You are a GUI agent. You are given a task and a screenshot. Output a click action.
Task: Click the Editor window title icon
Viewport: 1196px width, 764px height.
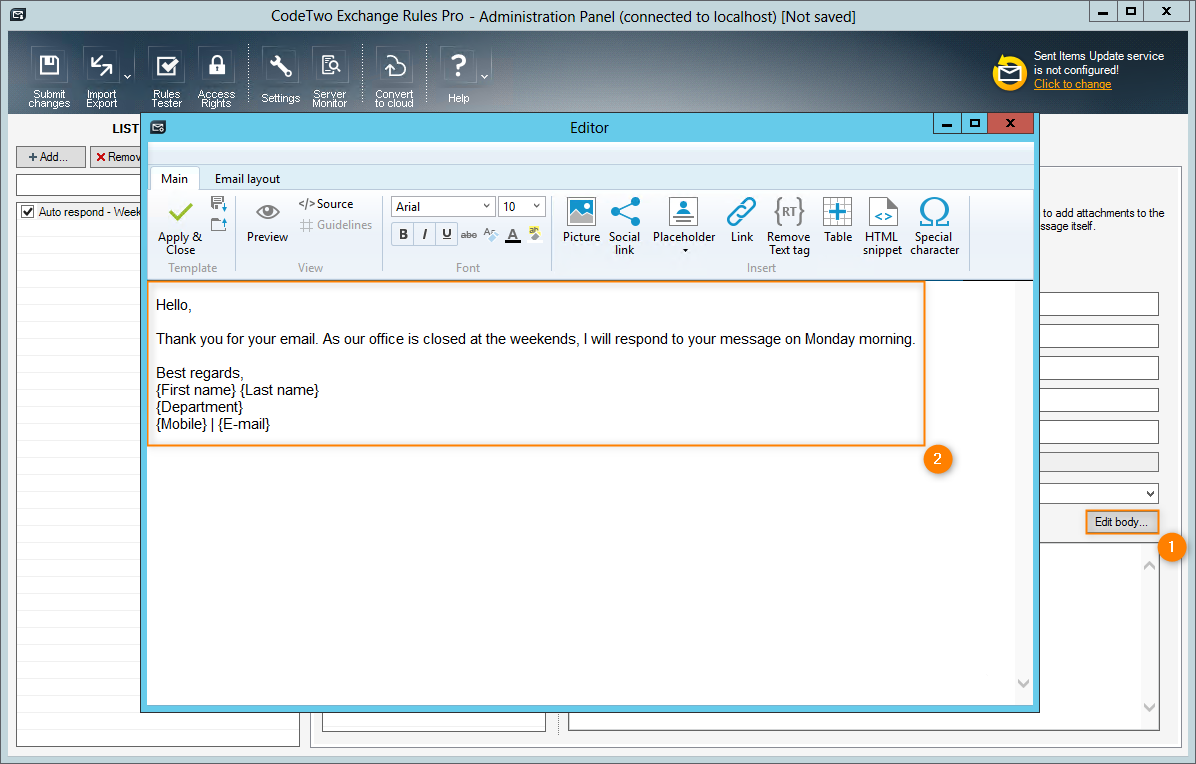click(x=158, y=127)
